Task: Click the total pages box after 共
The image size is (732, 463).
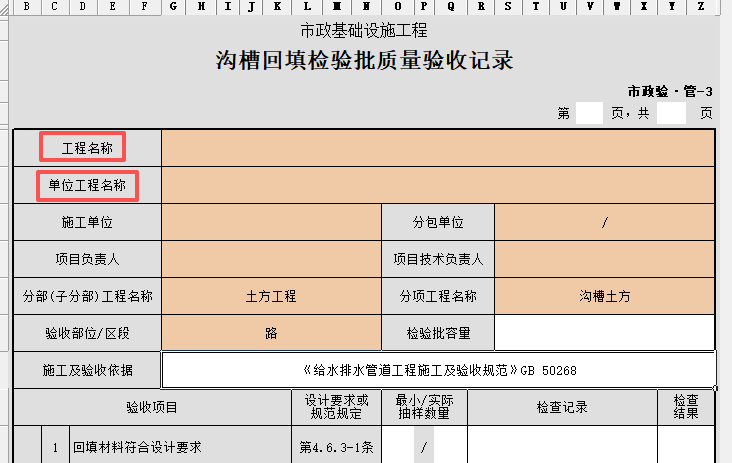Action: 672,113
